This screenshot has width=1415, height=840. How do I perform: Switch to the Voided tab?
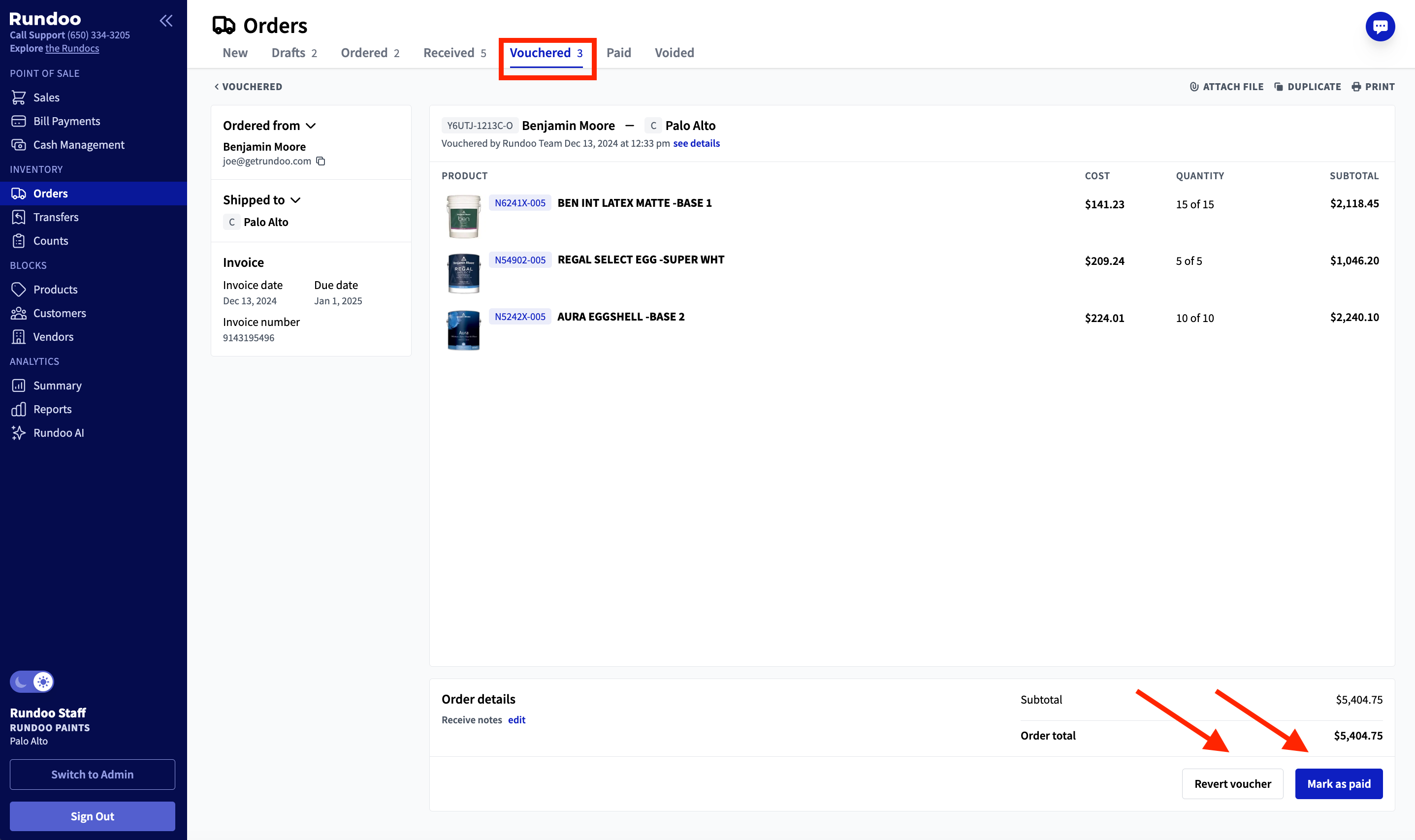tap(675, 53)
